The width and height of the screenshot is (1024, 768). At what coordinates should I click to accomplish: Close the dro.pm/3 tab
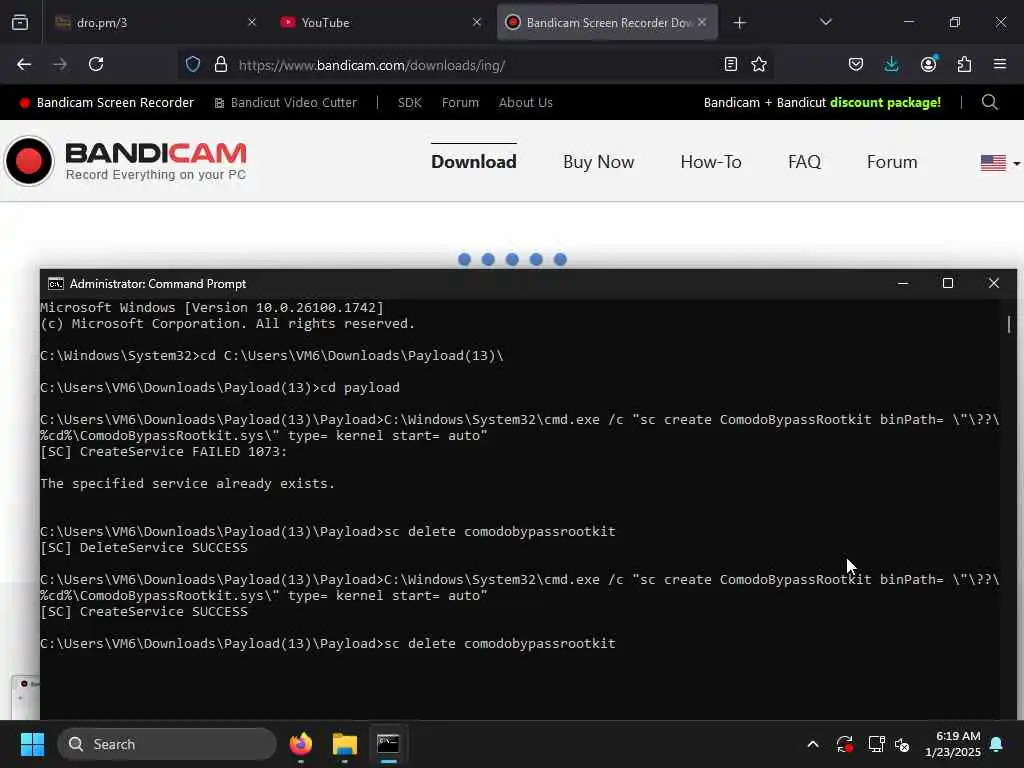pyautogui.click(x=252, y=23)
